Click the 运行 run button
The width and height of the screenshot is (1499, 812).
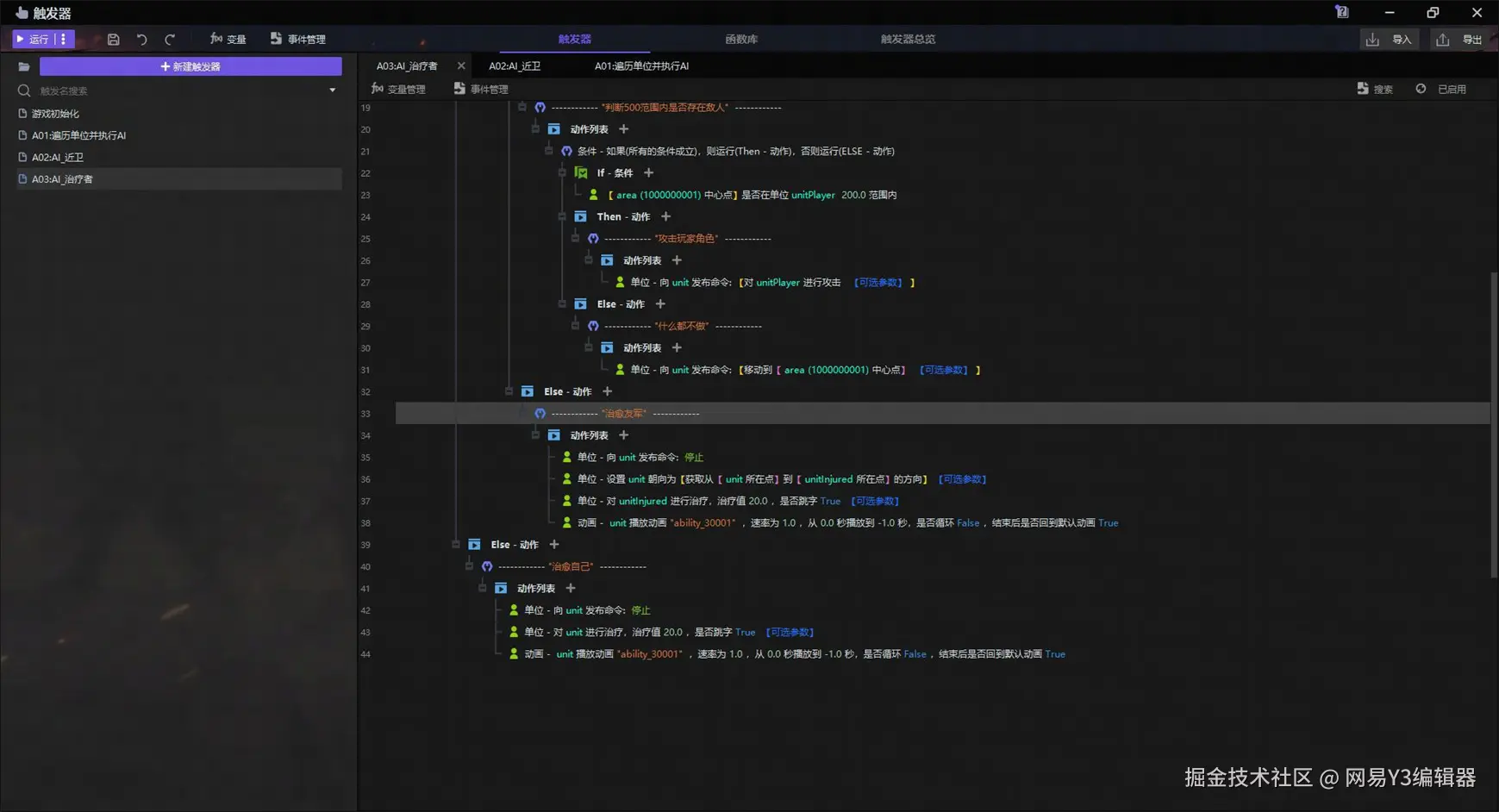tap(33, 40)
